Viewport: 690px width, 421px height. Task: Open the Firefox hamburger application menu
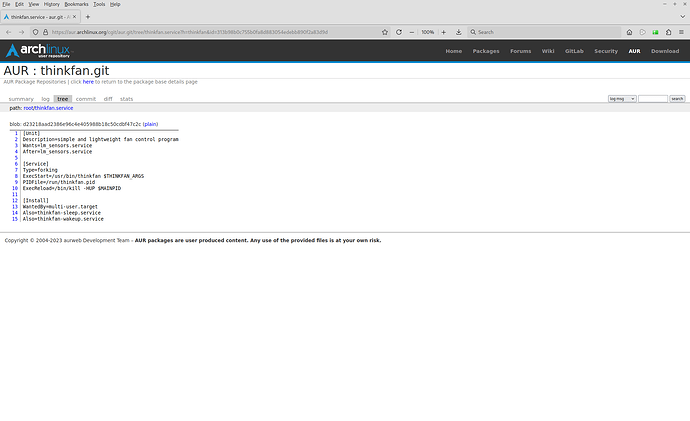681,32
